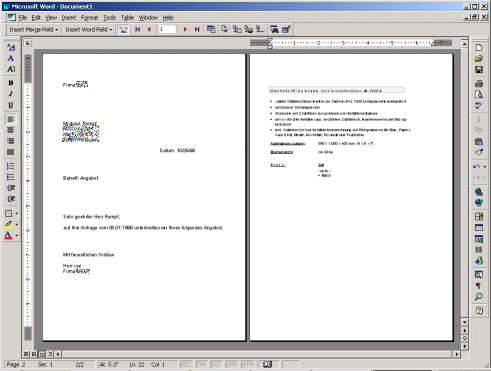Open the Format menu
491x371 pixels.
89,18
